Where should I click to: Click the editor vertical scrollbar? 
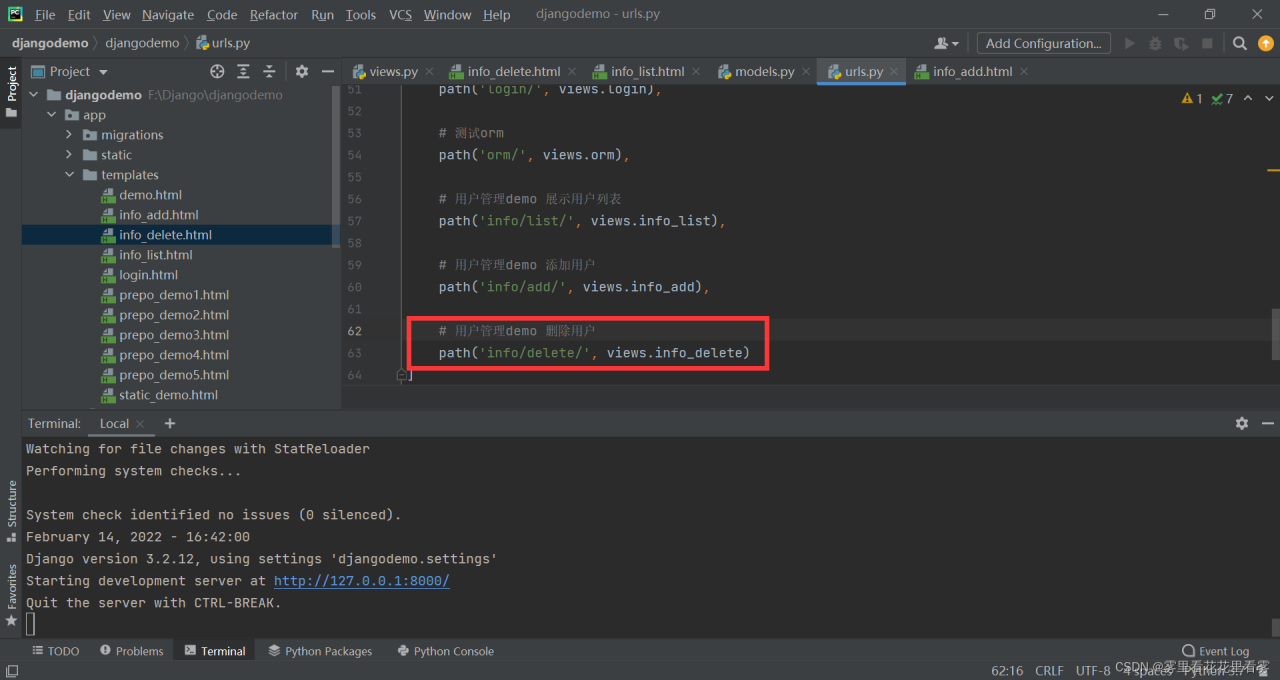1275,333
